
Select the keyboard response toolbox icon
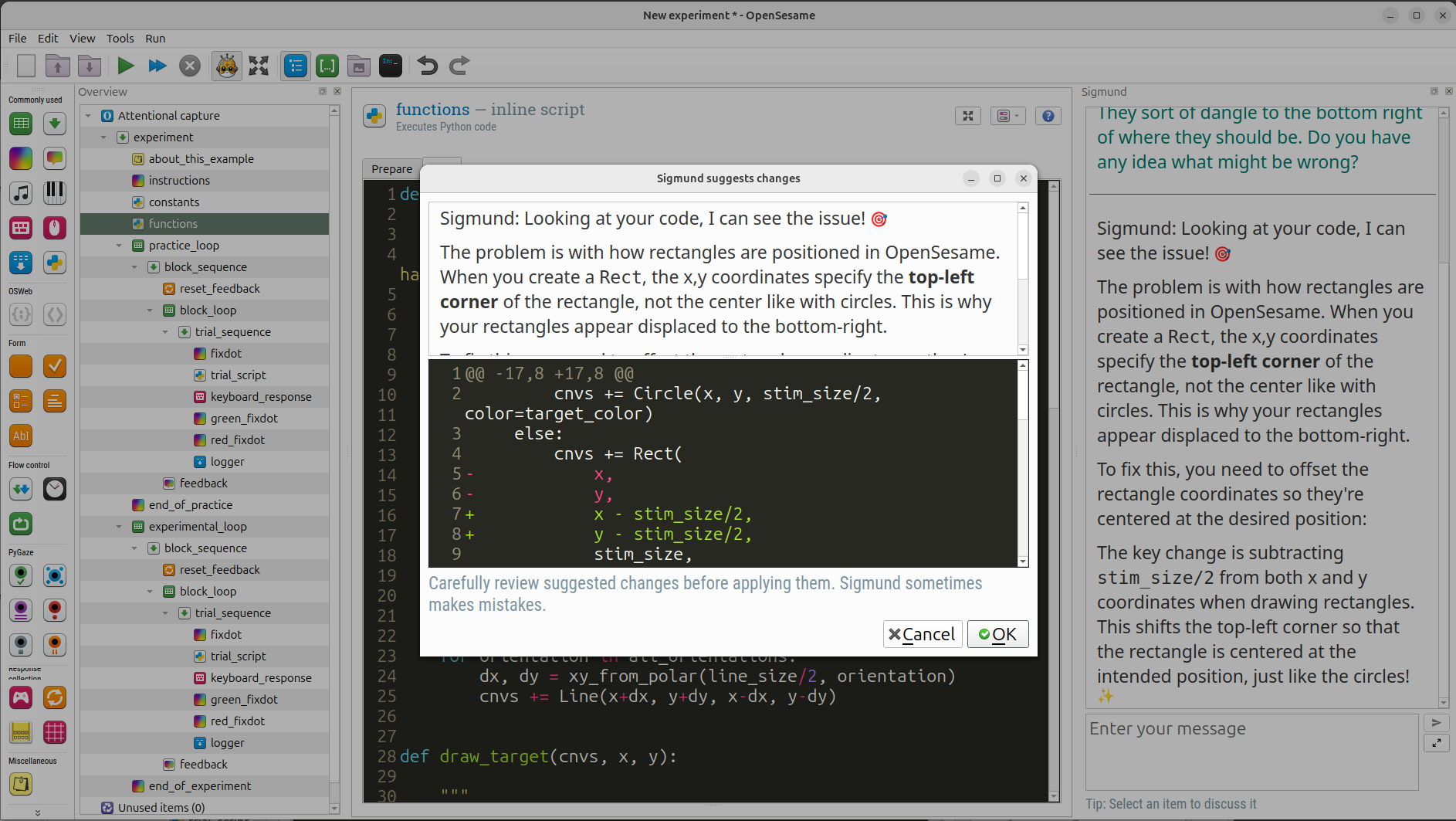point(21,228)
